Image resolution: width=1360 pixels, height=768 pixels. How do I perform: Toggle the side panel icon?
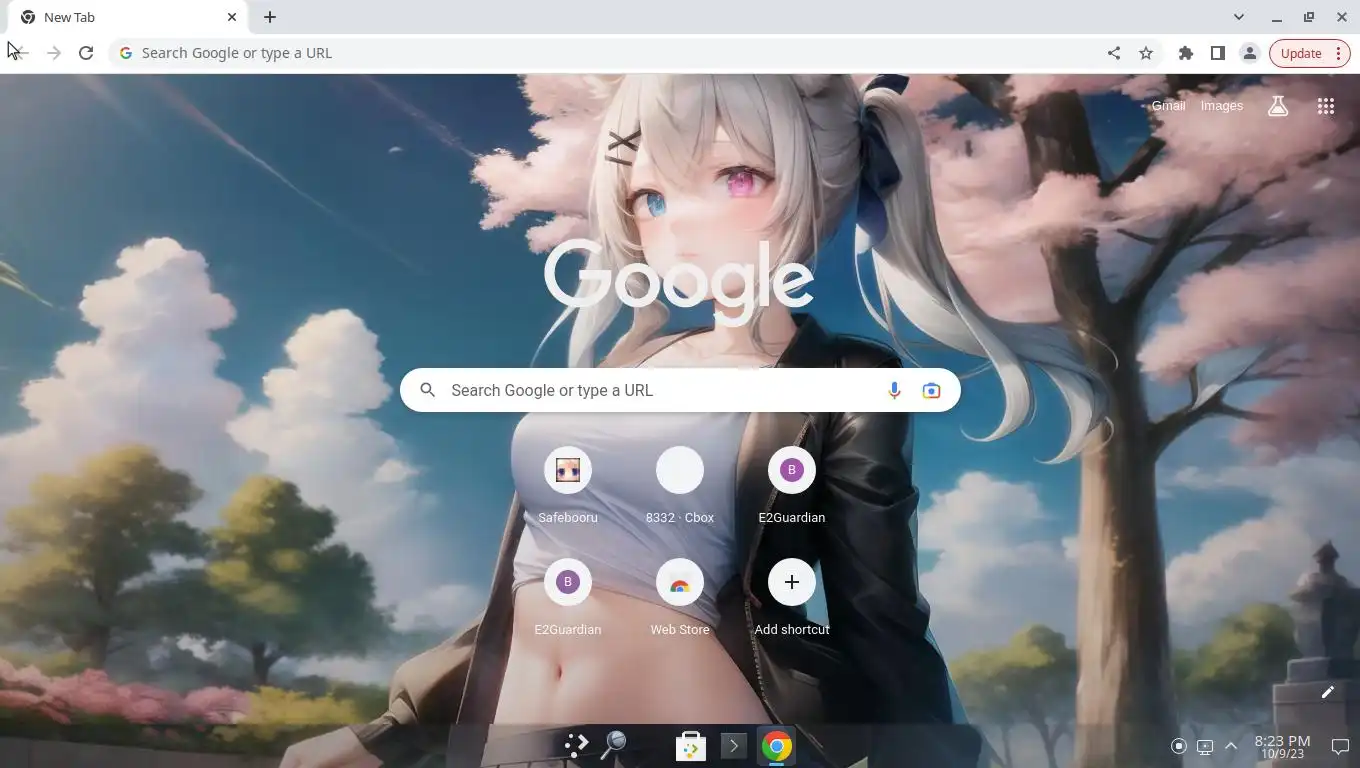(1218, 53)
